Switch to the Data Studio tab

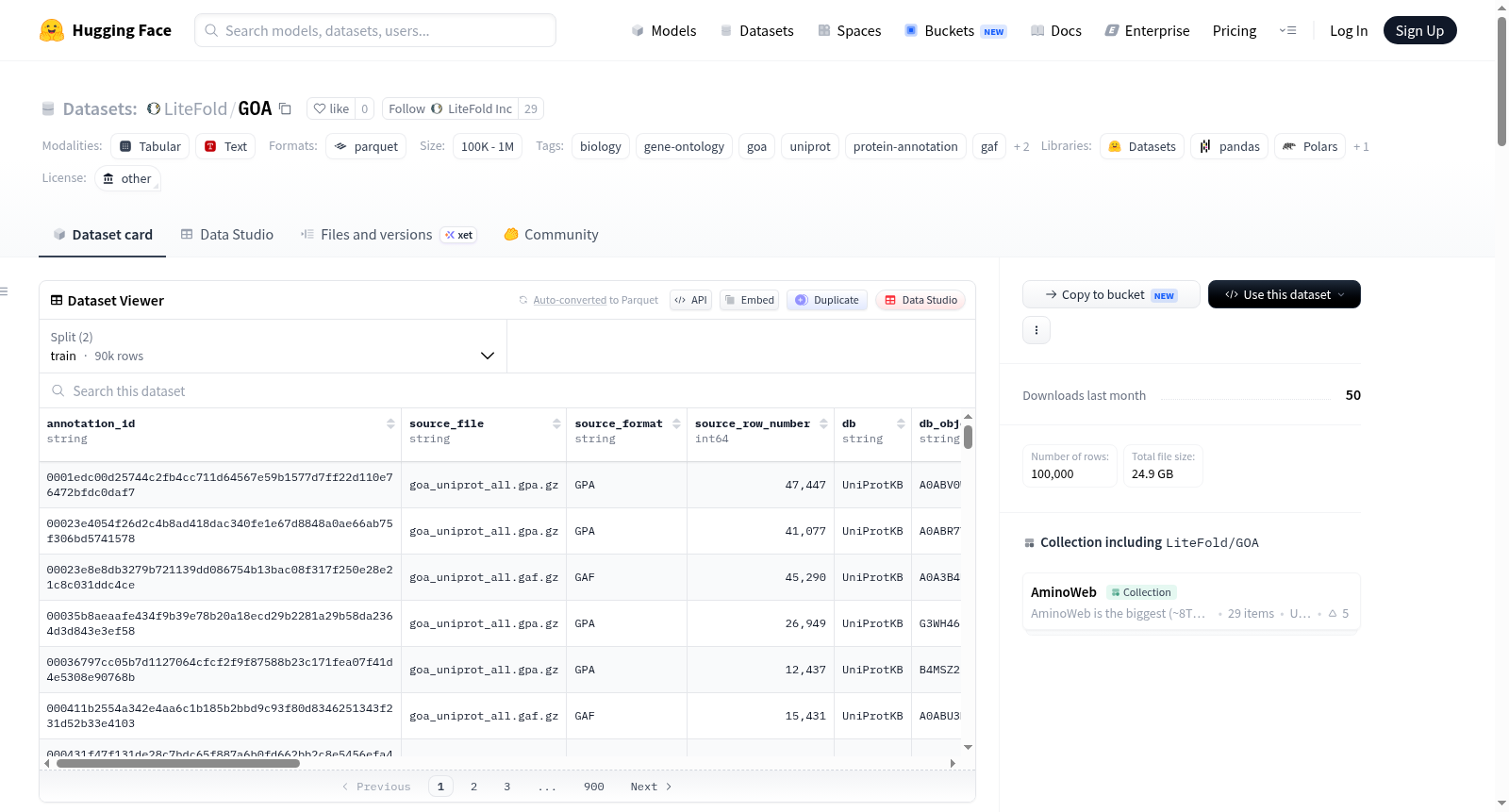[227, 235]
